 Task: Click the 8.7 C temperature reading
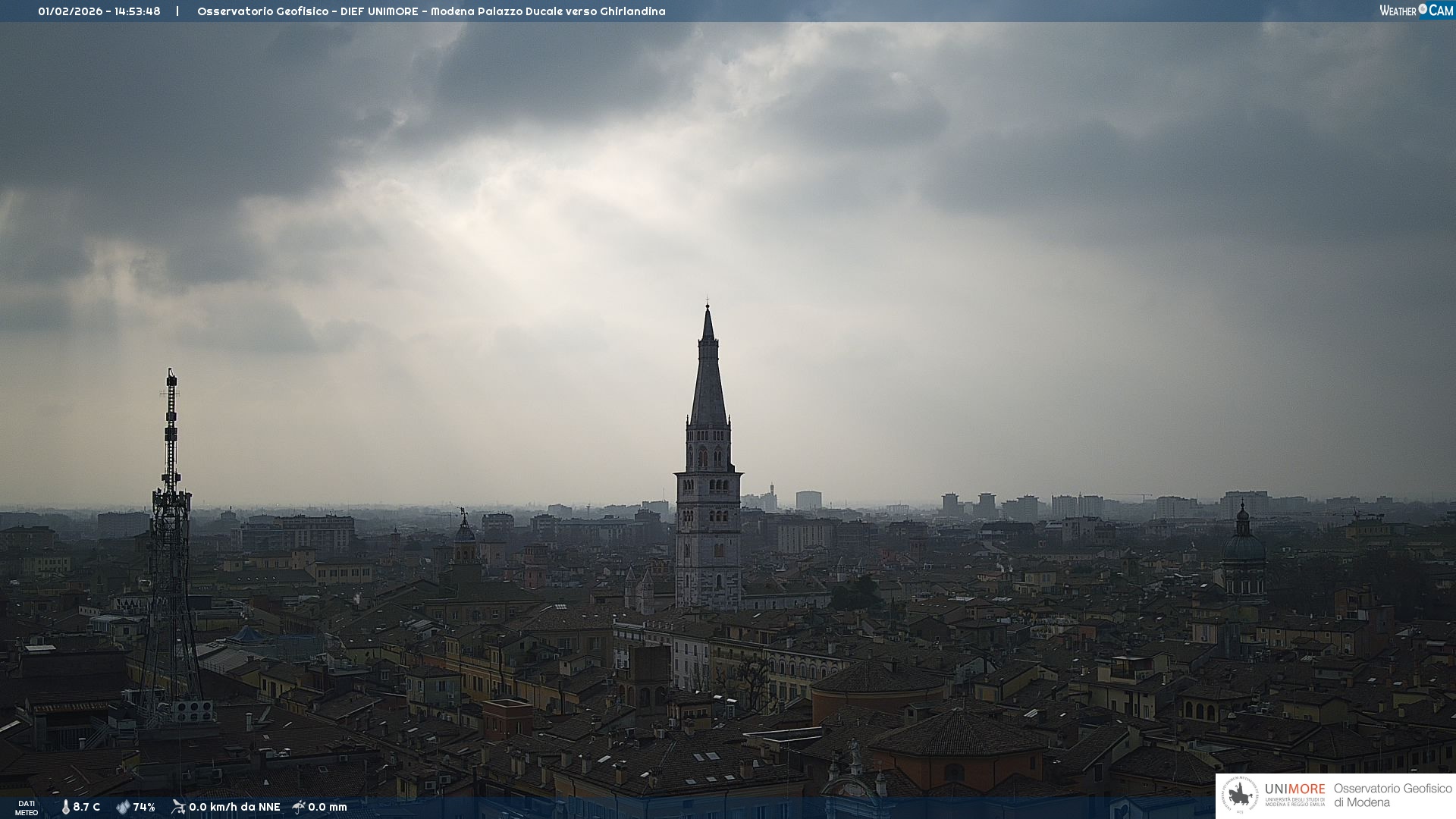[86, 807]
